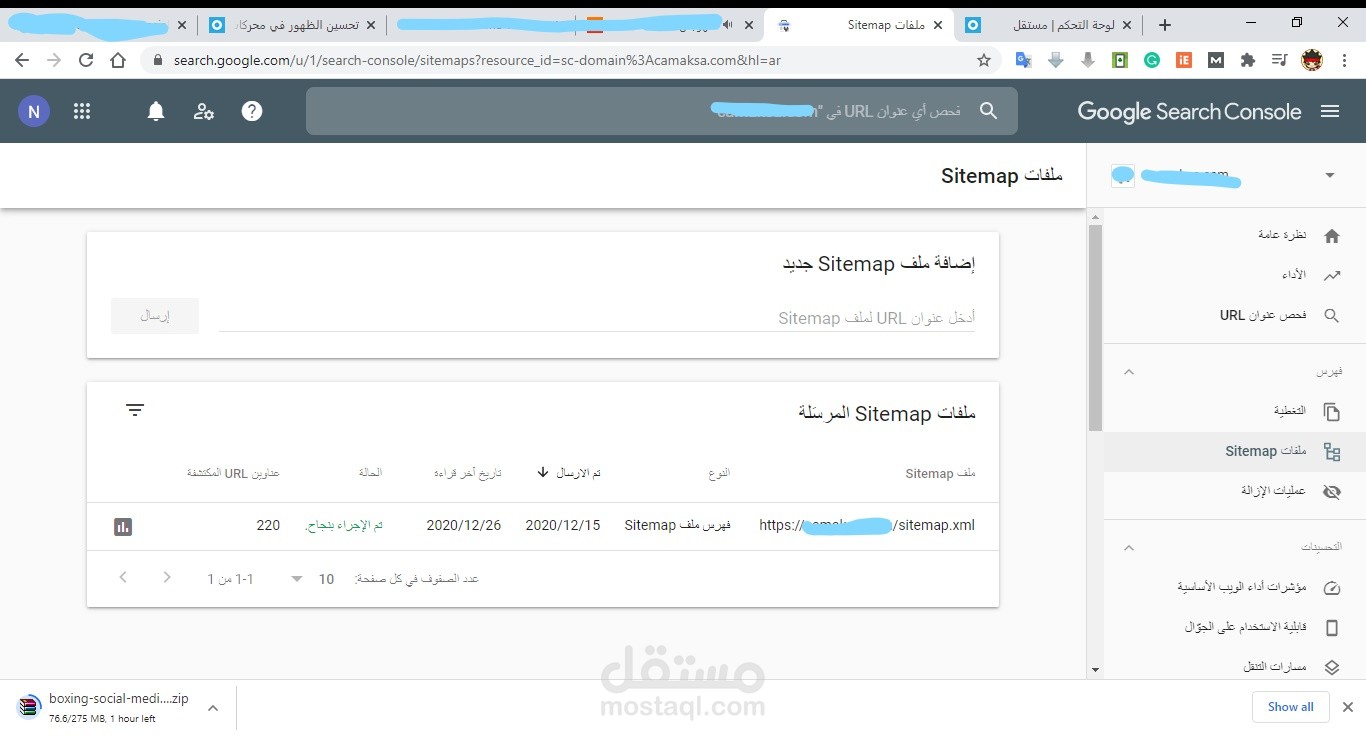
Task: Click the N account avatar
Action: pos(34,111)
